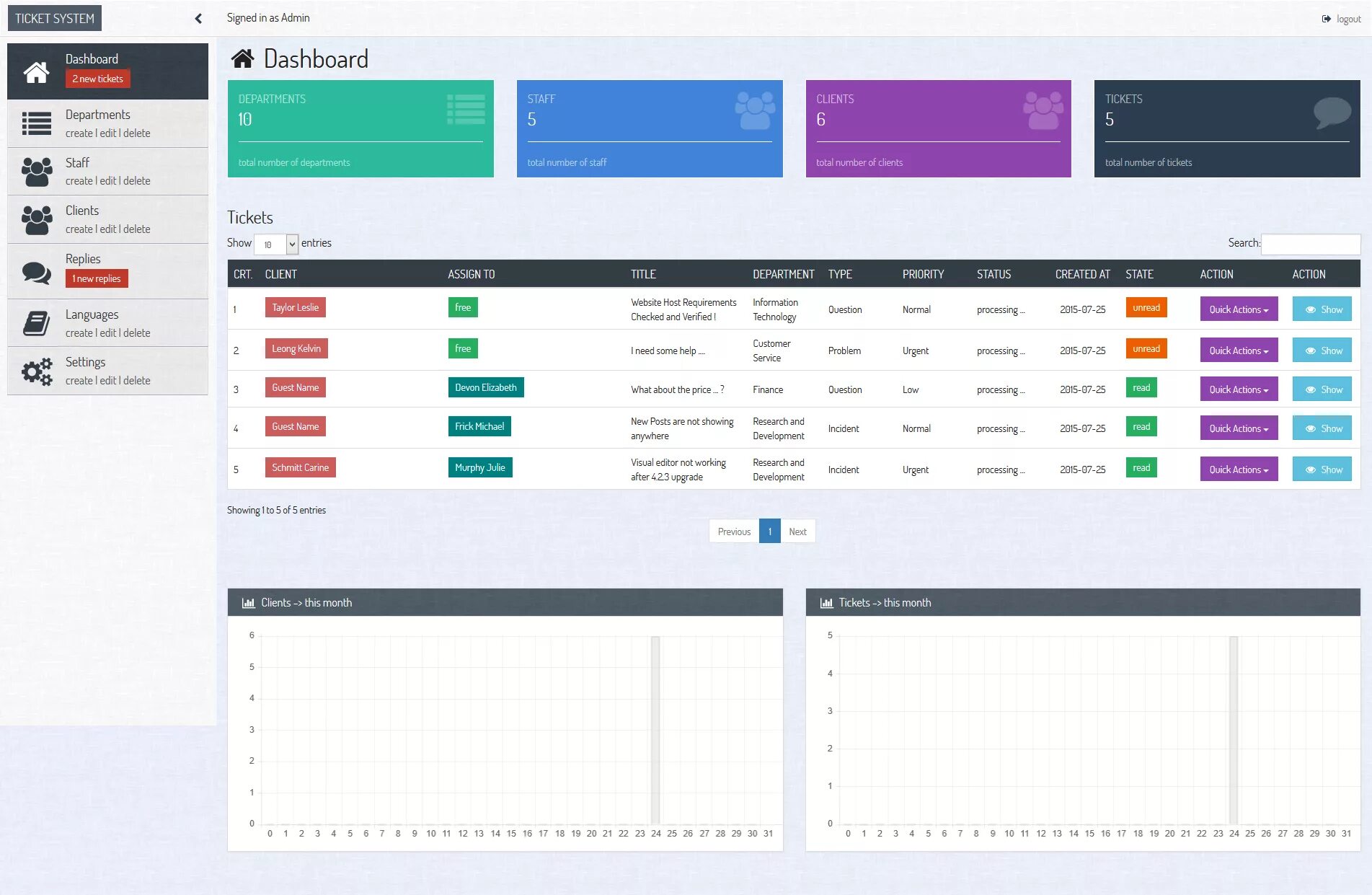Click the Murphy Julie assignee tag
1372x895 pixels.
(480, 467)
